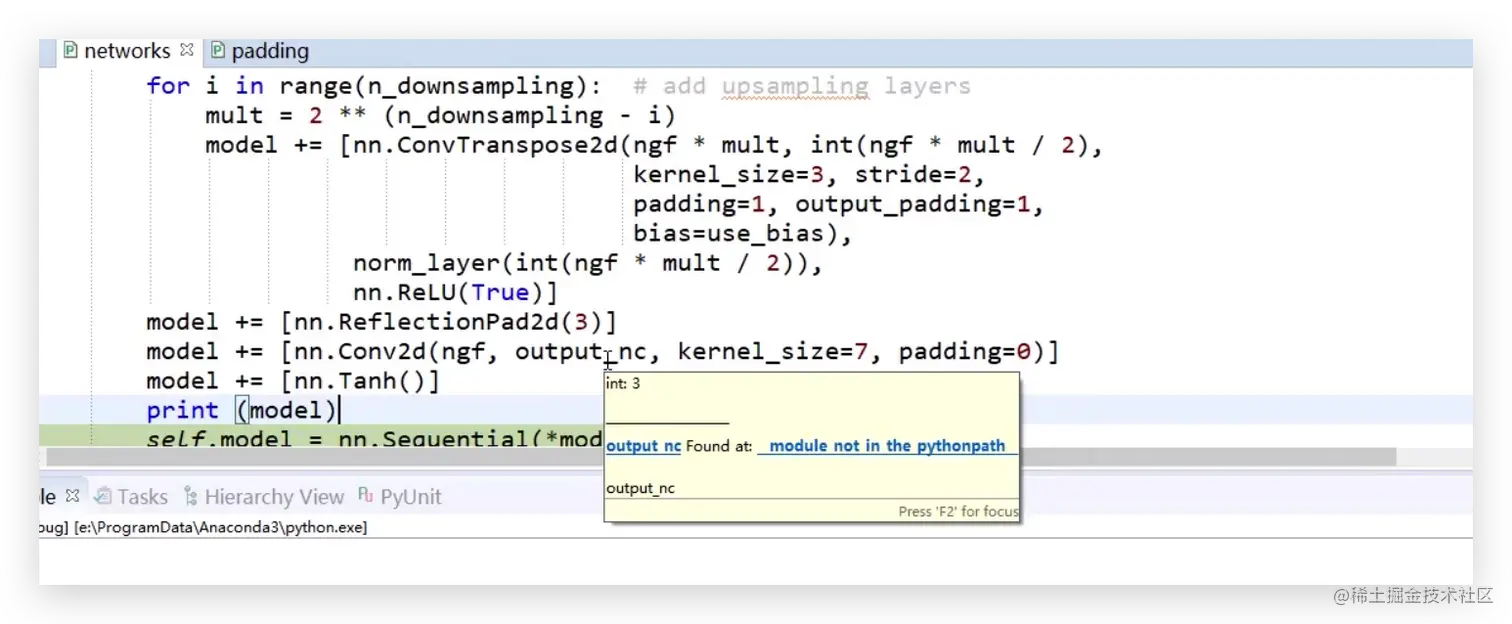Image resolution: width=1512 pixels, height=624 pixels.
Task: Click the 'padding=1, output_padding=1,' line
Action: tap(838, 204)
